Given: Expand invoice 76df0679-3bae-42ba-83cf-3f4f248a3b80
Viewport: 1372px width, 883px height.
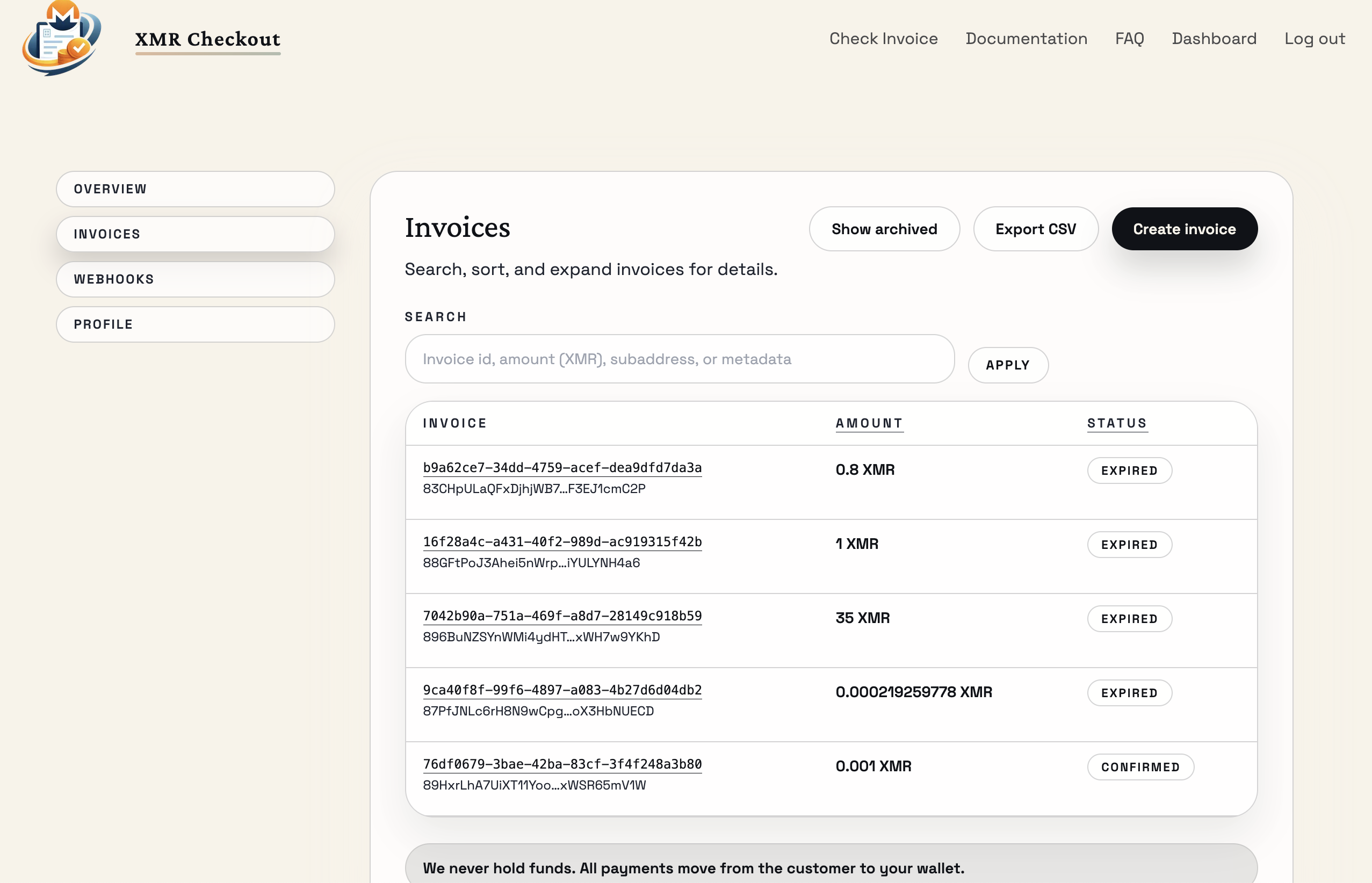Looking at the screenshot, I should click(x=562, y=764).
